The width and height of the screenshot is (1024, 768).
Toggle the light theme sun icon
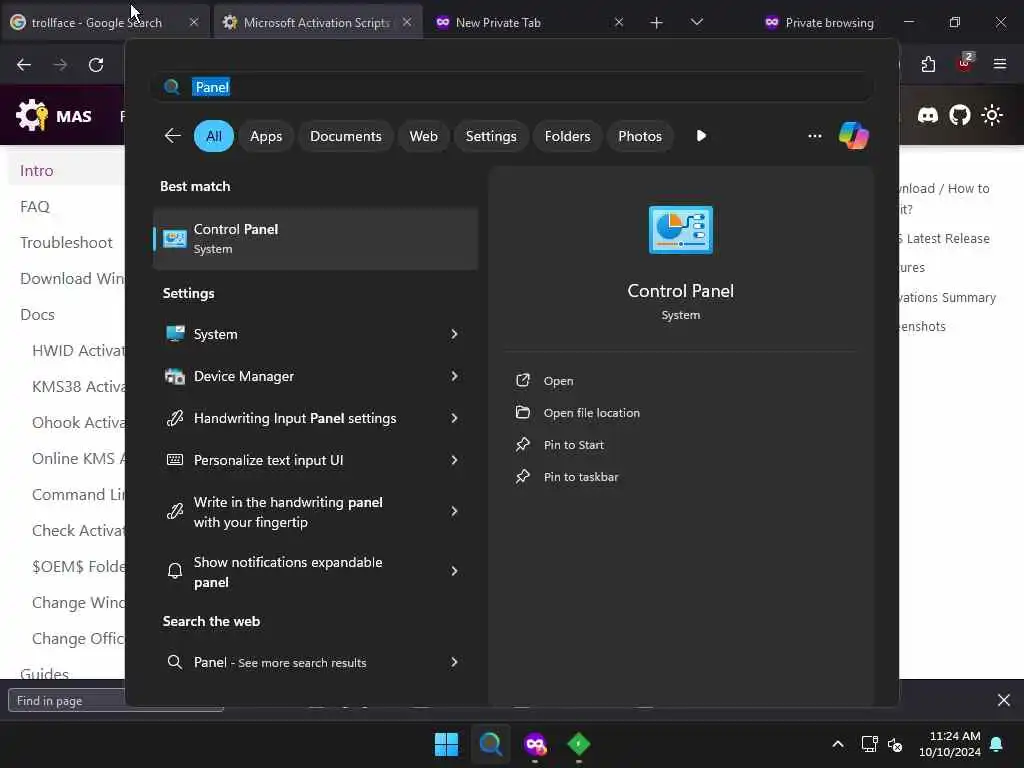pos(992,116)
